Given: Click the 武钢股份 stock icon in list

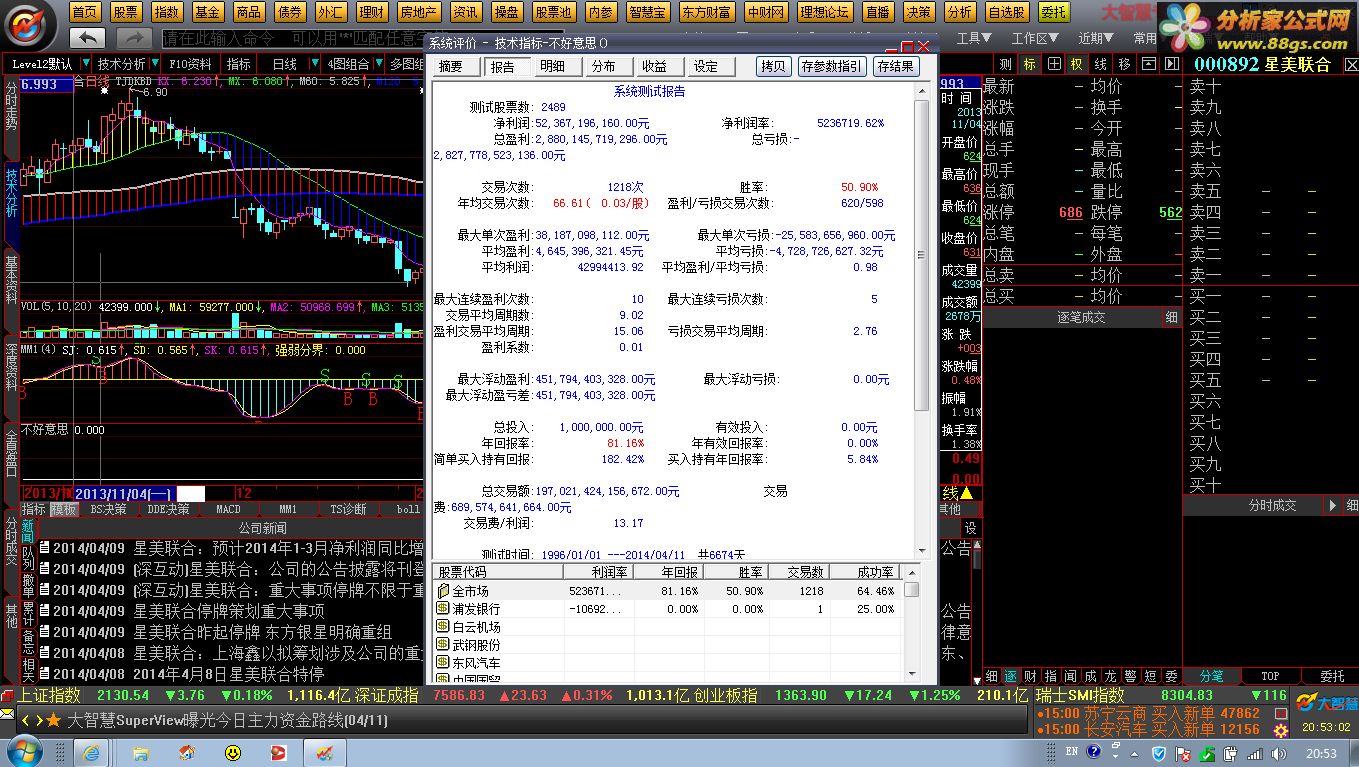Looking at the screenshot, I should point(443,645).
